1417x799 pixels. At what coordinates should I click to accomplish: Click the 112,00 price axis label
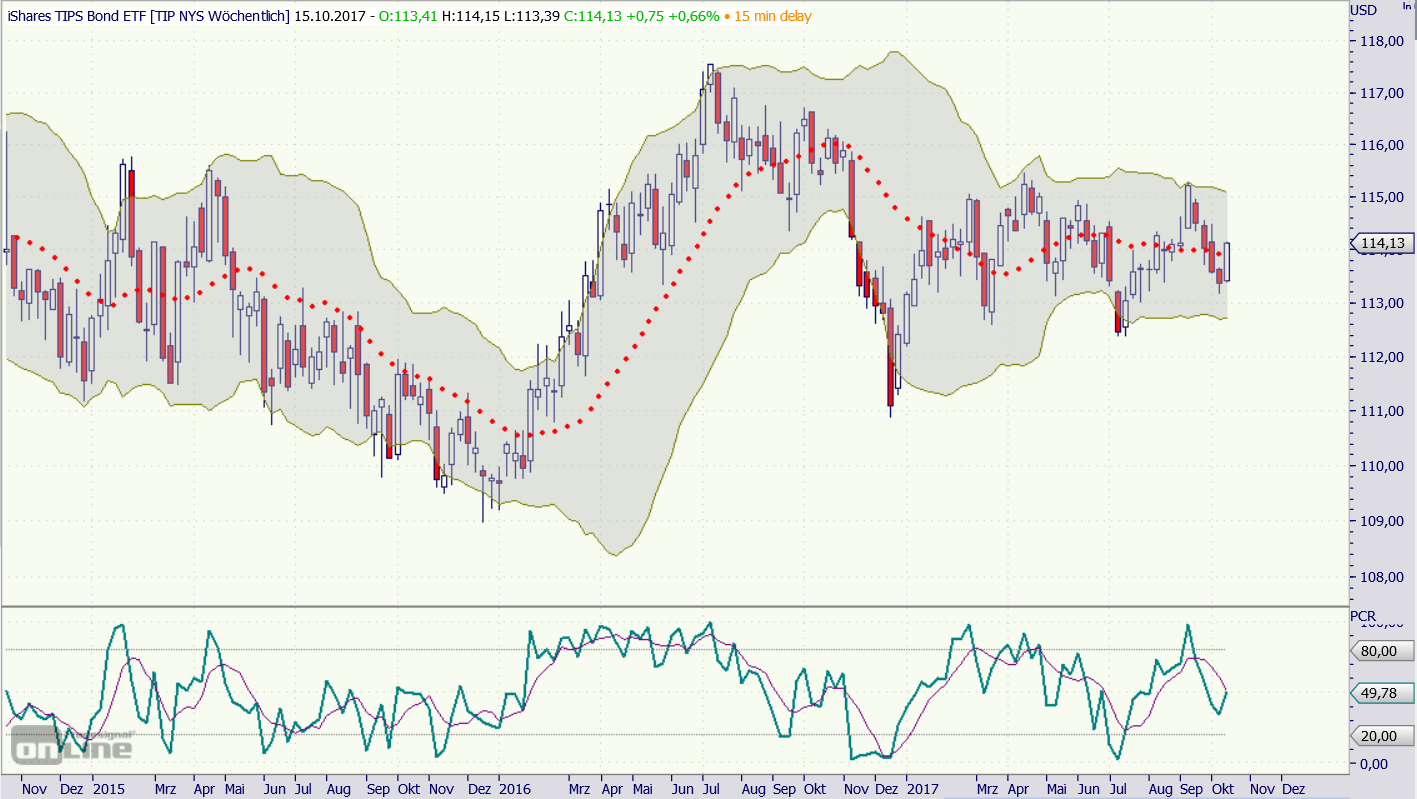(x=1380, y=358)
